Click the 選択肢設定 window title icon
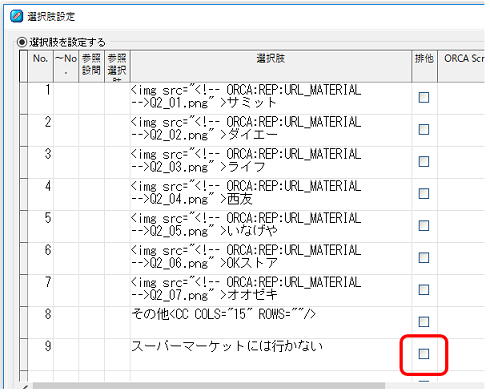490x392 pixels. pyautogui.click(x=17, y=16)
